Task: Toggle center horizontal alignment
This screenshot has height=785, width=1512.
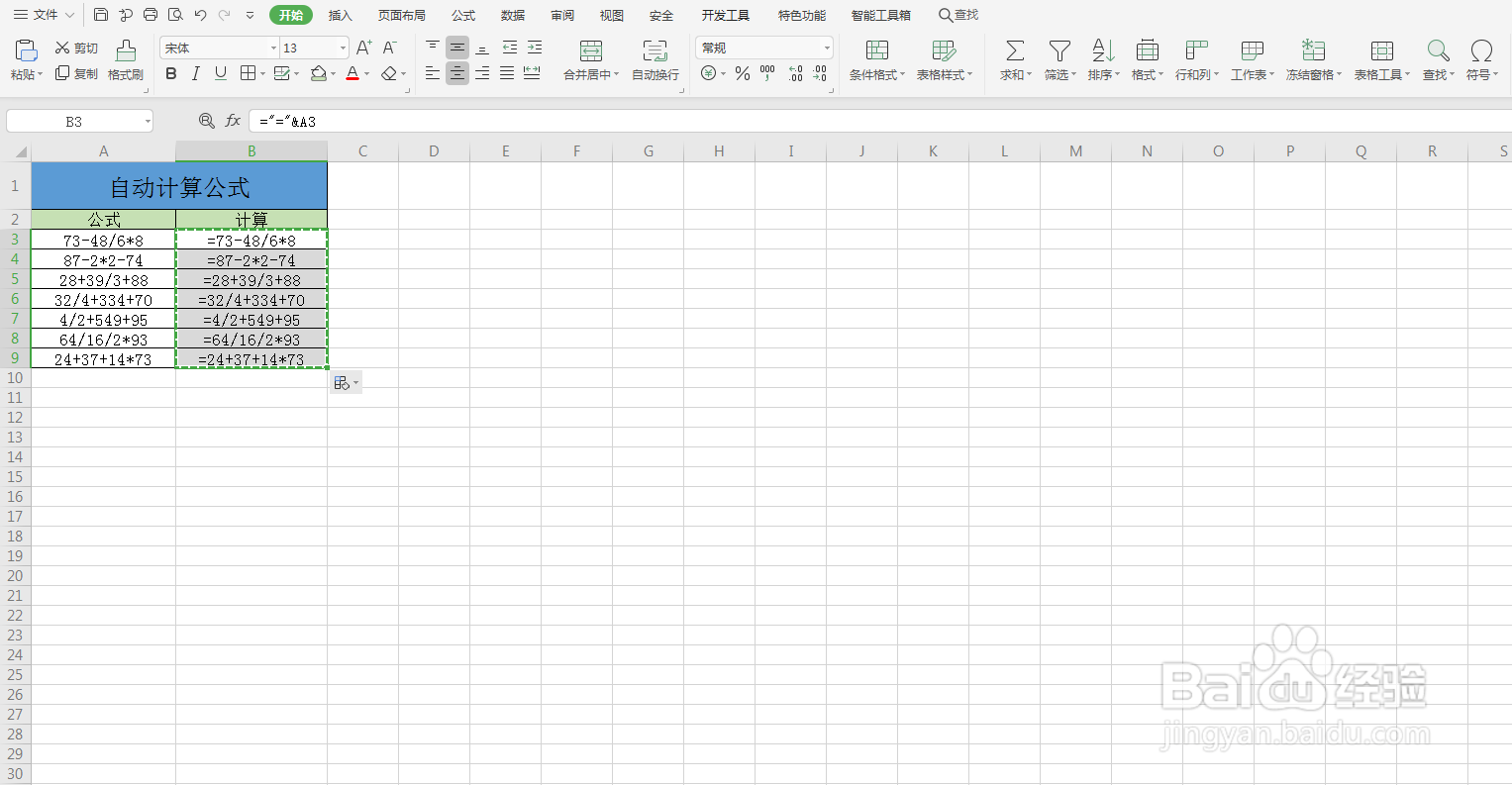Action: pyautogui.click(x=457, y=73)
